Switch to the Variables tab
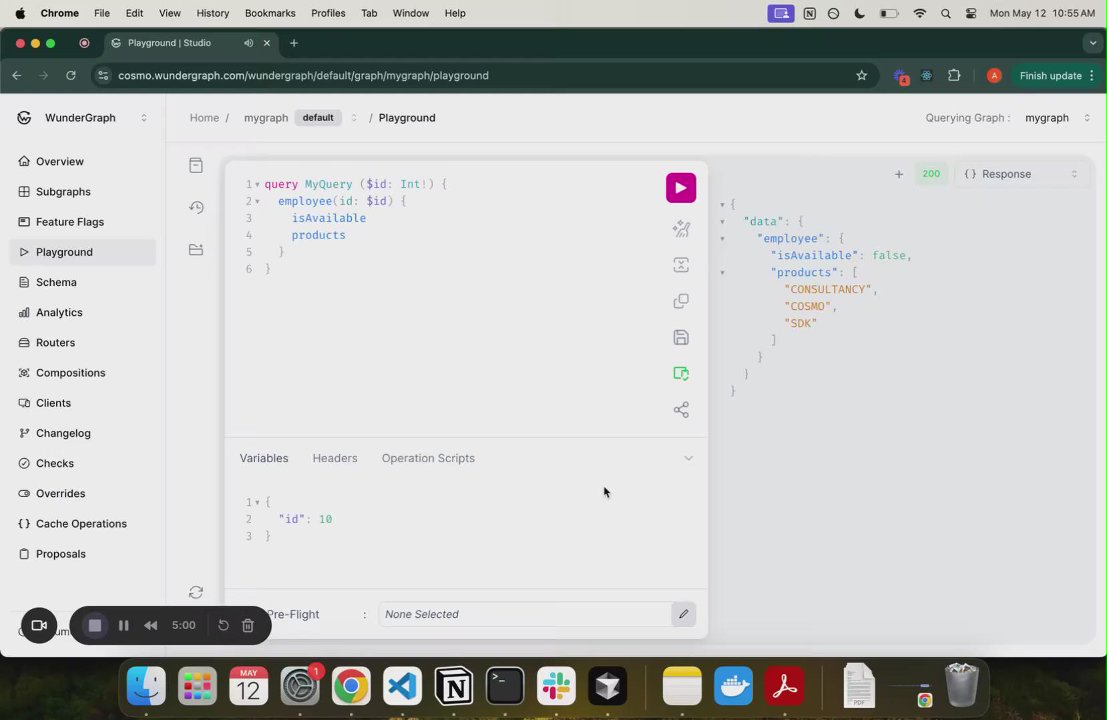Viewport: 1107px width, 720px height. (x=263, y=458)
